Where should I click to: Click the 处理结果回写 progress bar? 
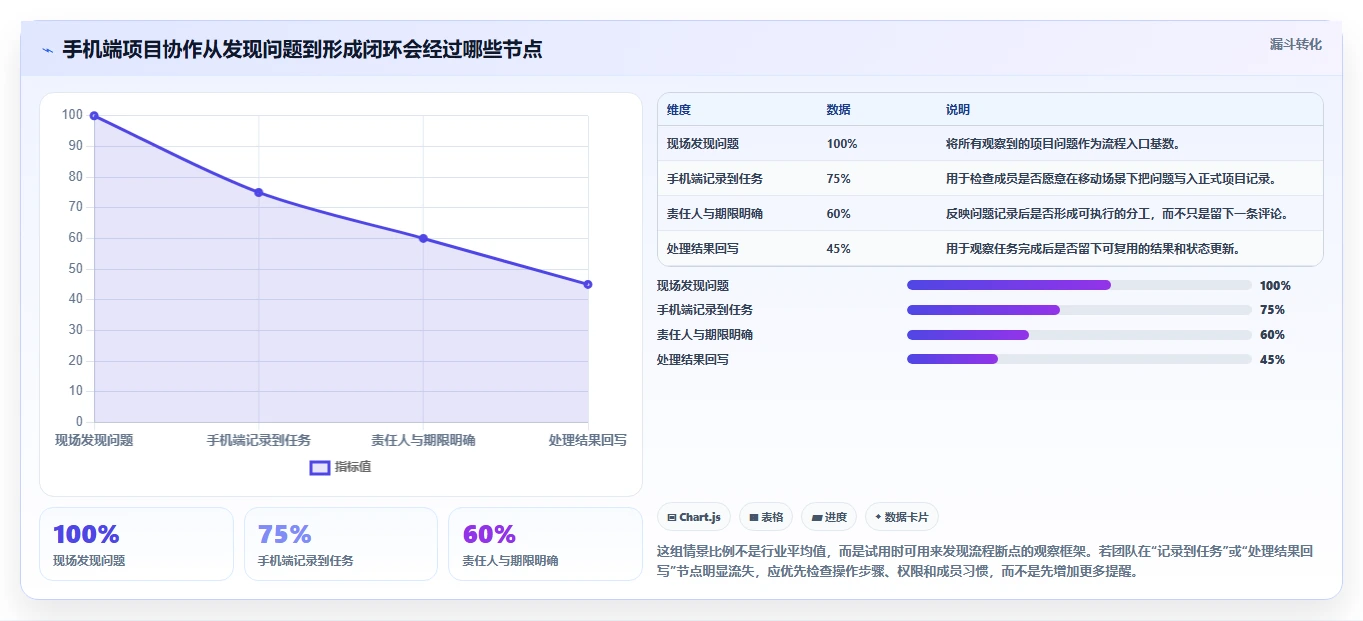pos(1079,359)
